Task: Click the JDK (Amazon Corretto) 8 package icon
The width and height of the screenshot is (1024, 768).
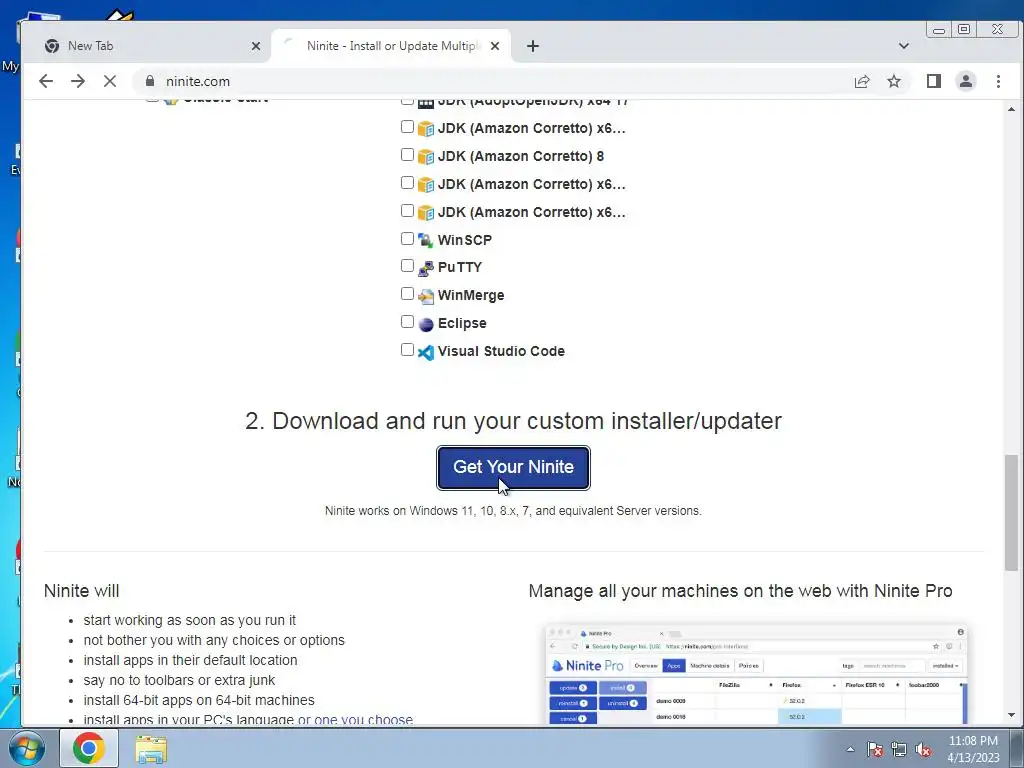Action: [426, 157]
